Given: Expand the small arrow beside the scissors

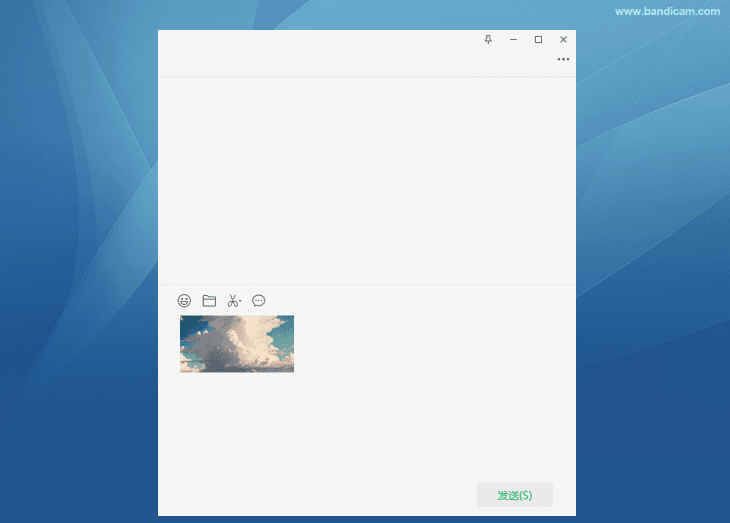Looking at the screenshot, I should tap(241, 301).
